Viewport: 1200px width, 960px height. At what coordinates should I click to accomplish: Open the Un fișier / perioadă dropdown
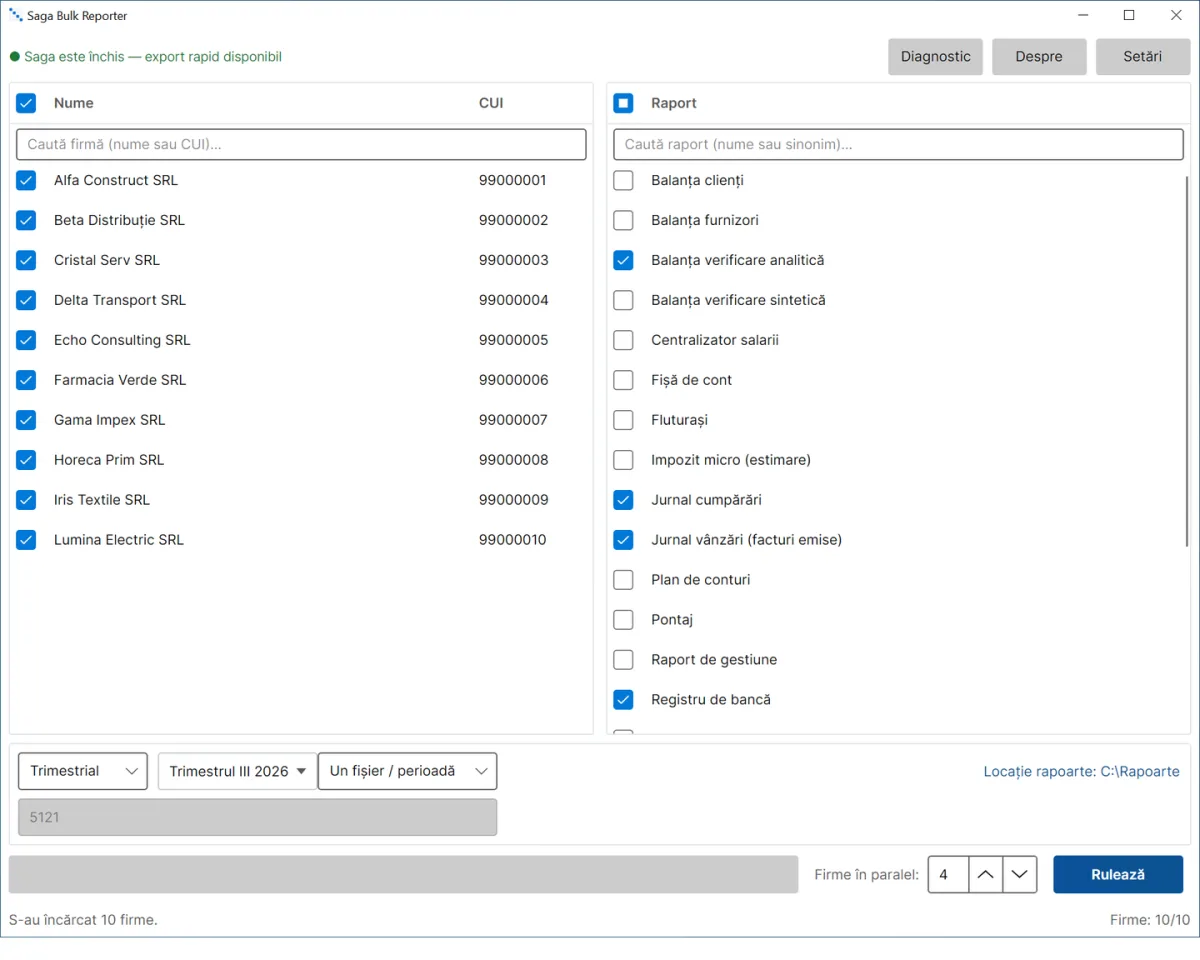407,771
